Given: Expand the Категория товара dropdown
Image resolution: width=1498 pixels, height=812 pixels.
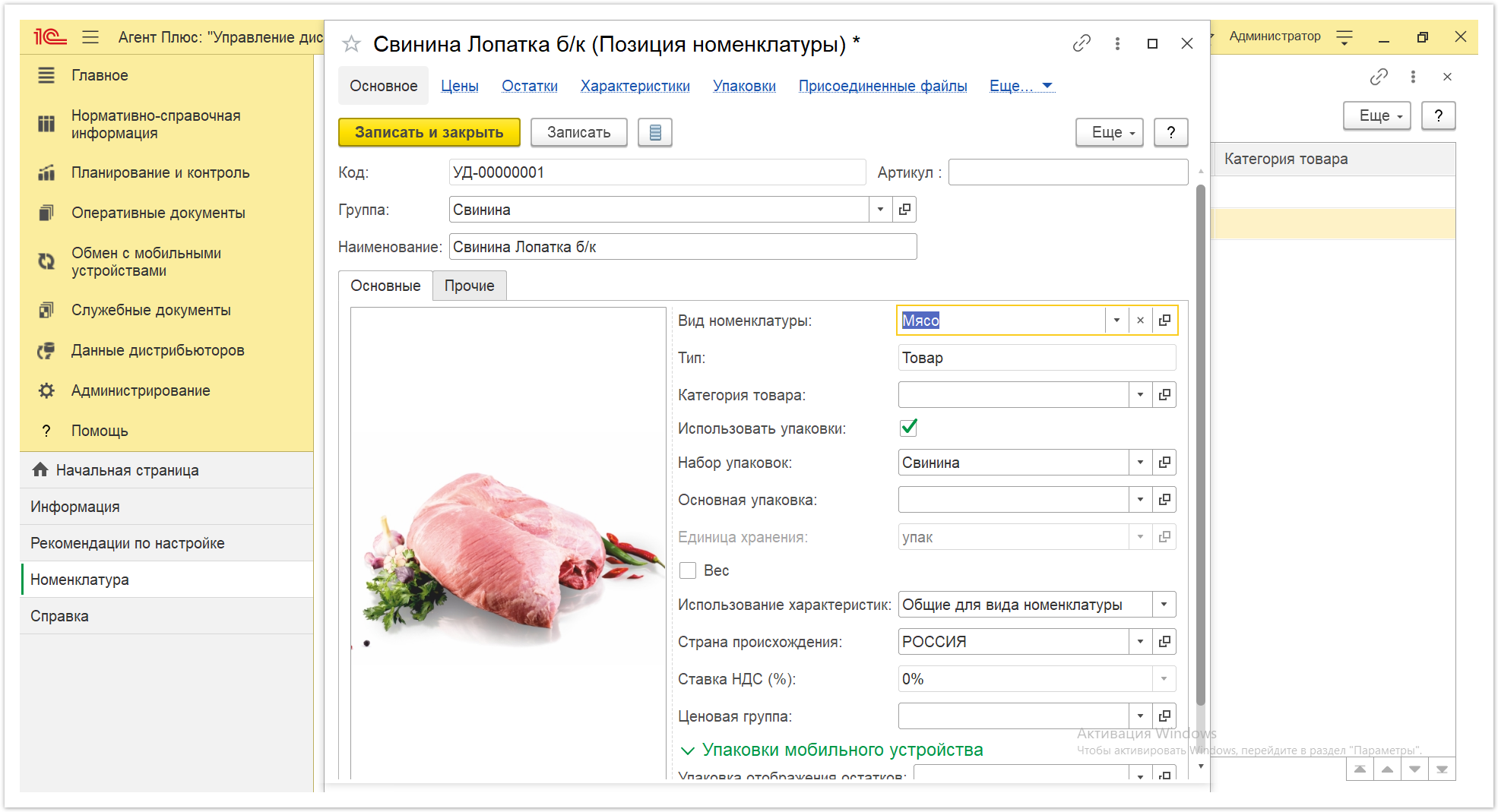Looking at the screenshot, I should [1140, 395].
